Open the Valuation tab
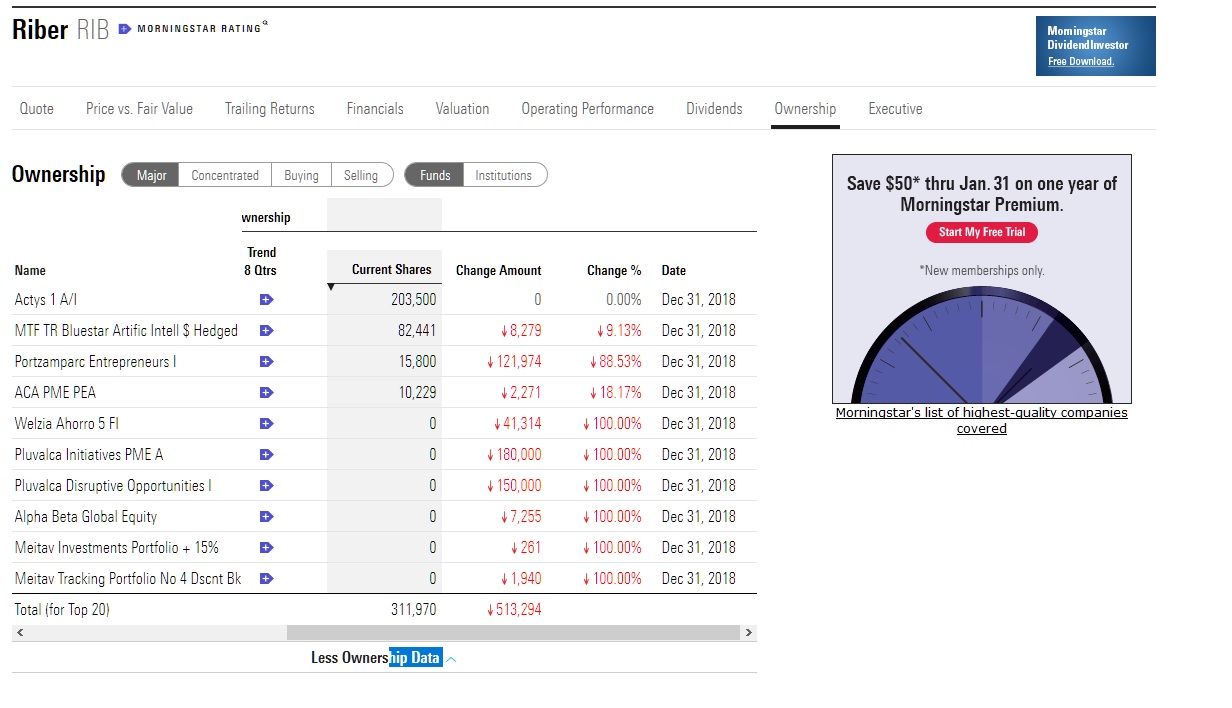The image size is (1232, 708). (x=462, y=109)
